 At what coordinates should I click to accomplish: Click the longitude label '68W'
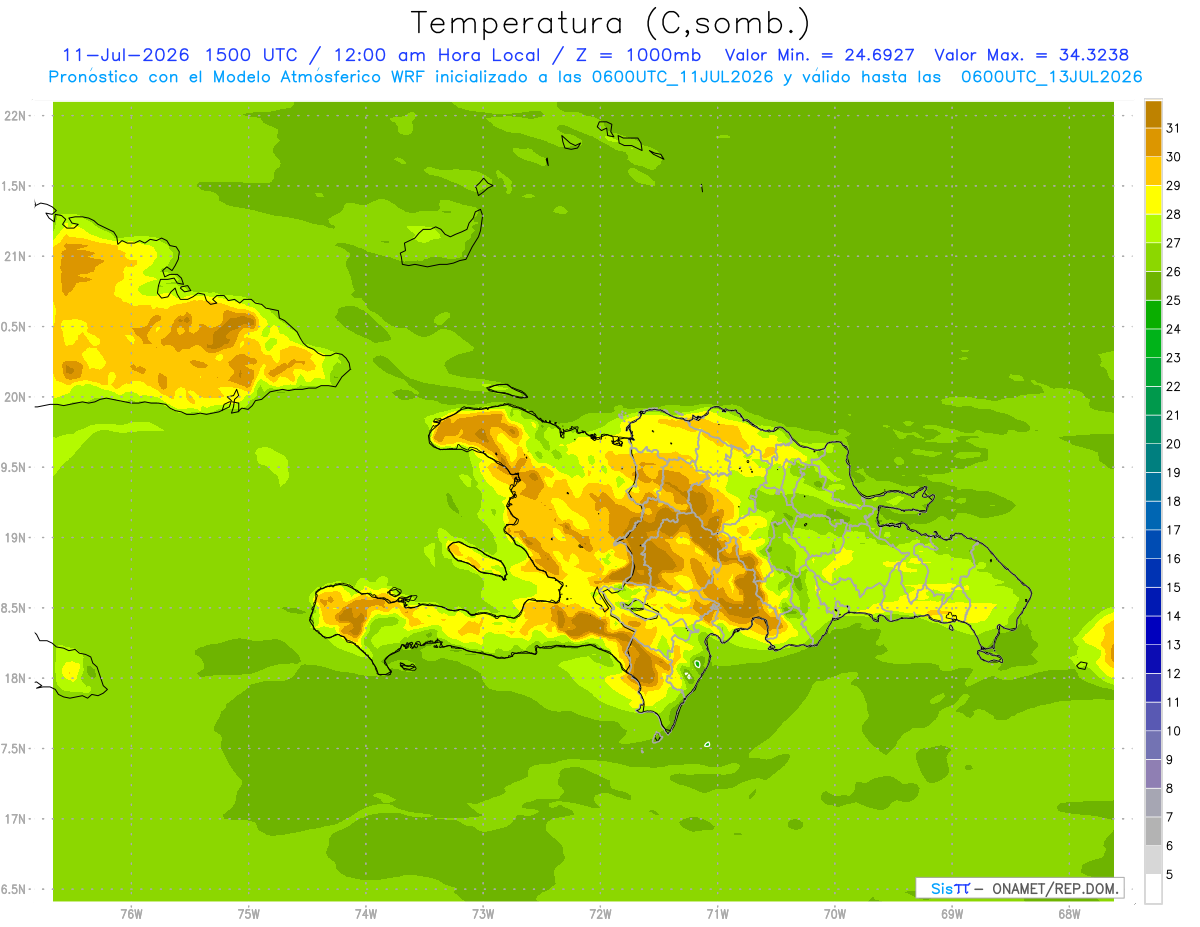coord(1069,914)
